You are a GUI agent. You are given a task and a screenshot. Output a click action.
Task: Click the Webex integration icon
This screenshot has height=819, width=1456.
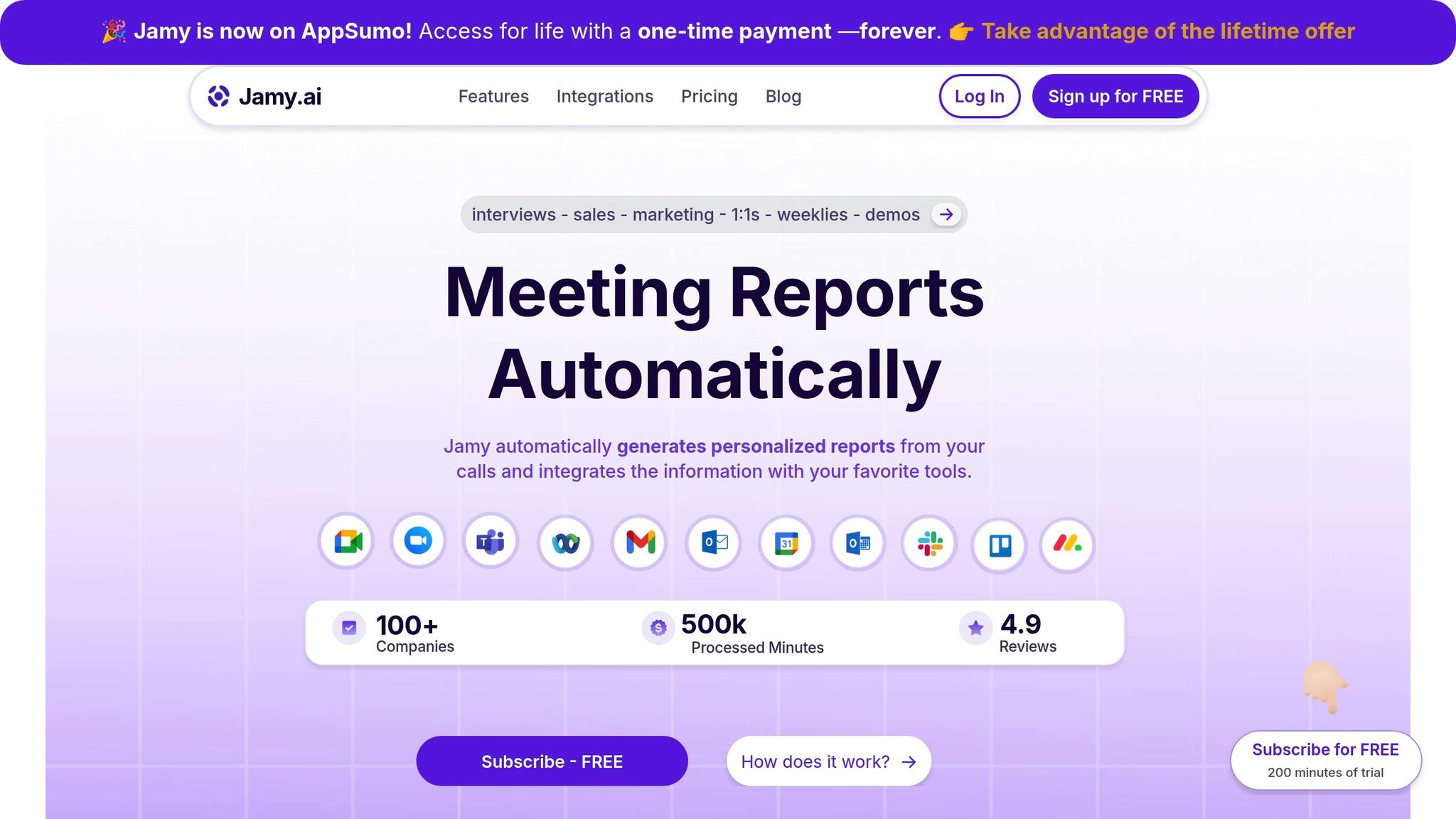[x=565, y=544]
